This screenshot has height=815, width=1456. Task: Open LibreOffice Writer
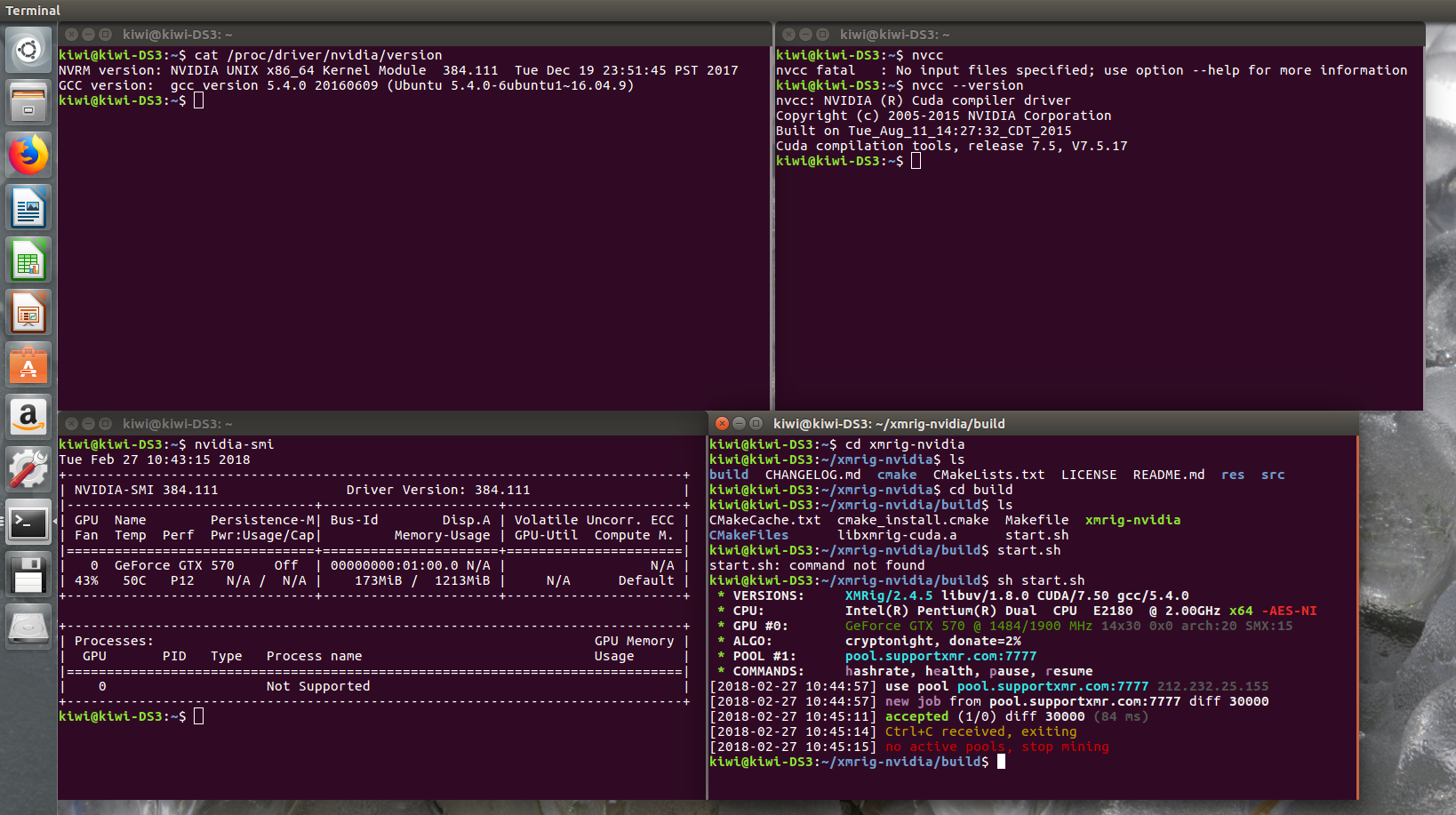[x=28, y=208]
